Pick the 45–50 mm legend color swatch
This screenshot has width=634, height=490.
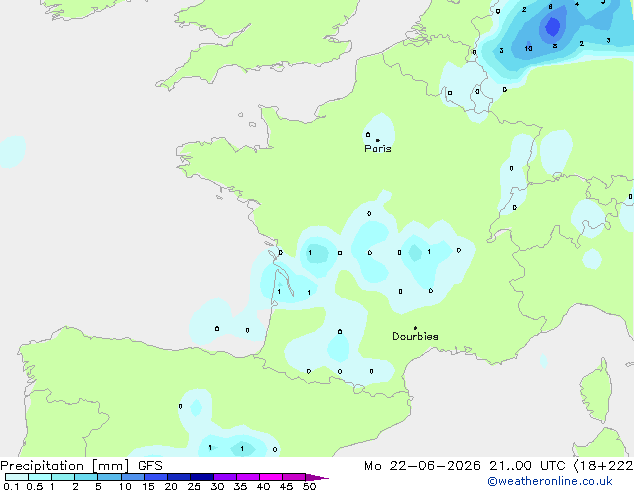pos(294,477)
